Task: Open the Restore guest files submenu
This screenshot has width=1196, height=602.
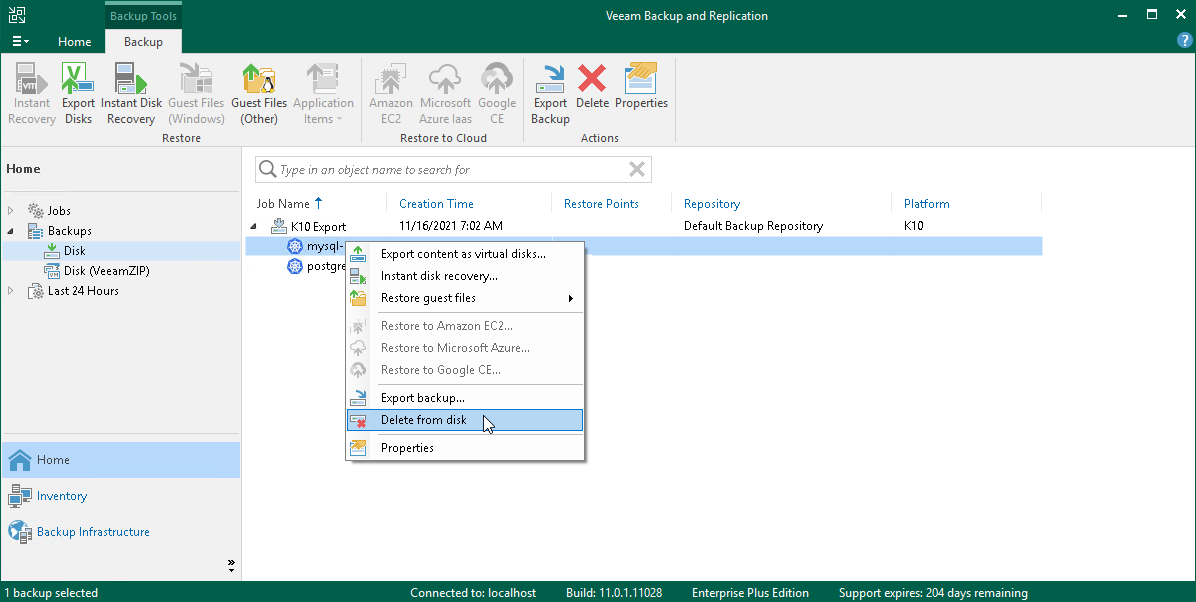Action: 465,298
